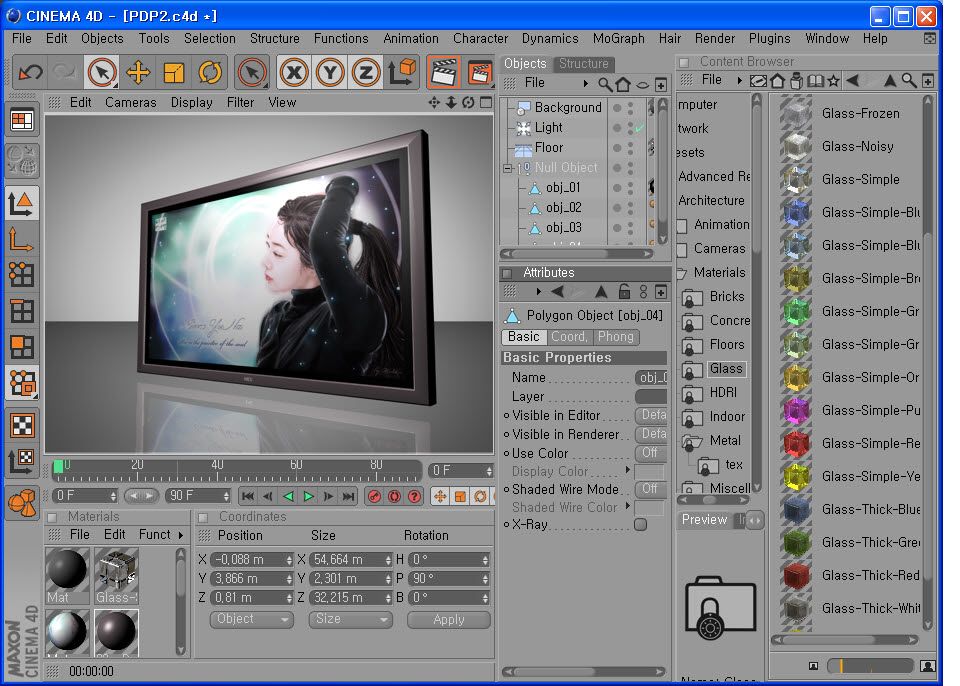The image size is (960, 686).
Task: Open Shaded Wire Mode dropdown
Action: click(651, 489)
